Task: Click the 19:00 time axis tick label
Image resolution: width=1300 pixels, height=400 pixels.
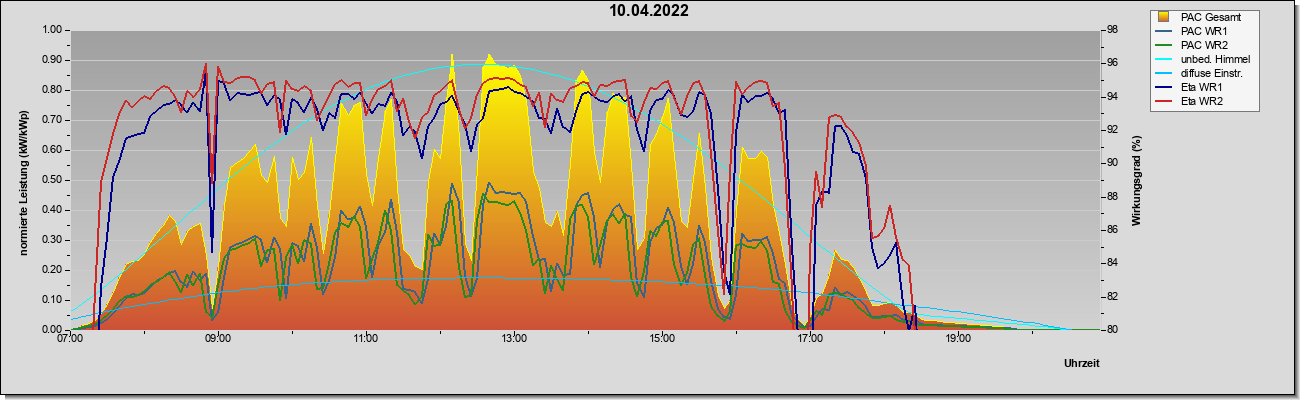Action: coord(958,339)
